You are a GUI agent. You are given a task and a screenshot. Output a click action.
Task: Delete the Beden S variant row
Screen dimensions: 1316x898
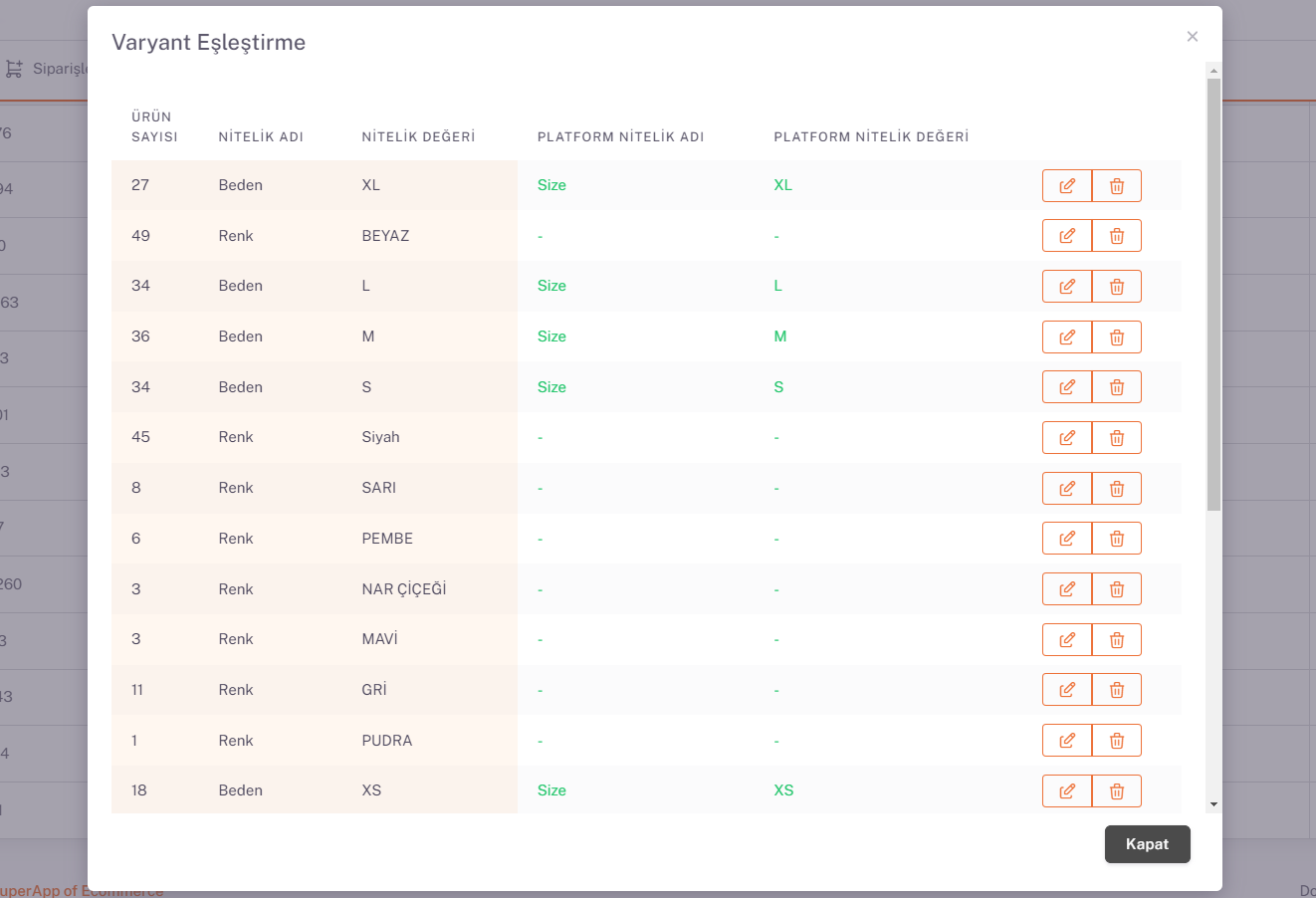pos(1117,387)
